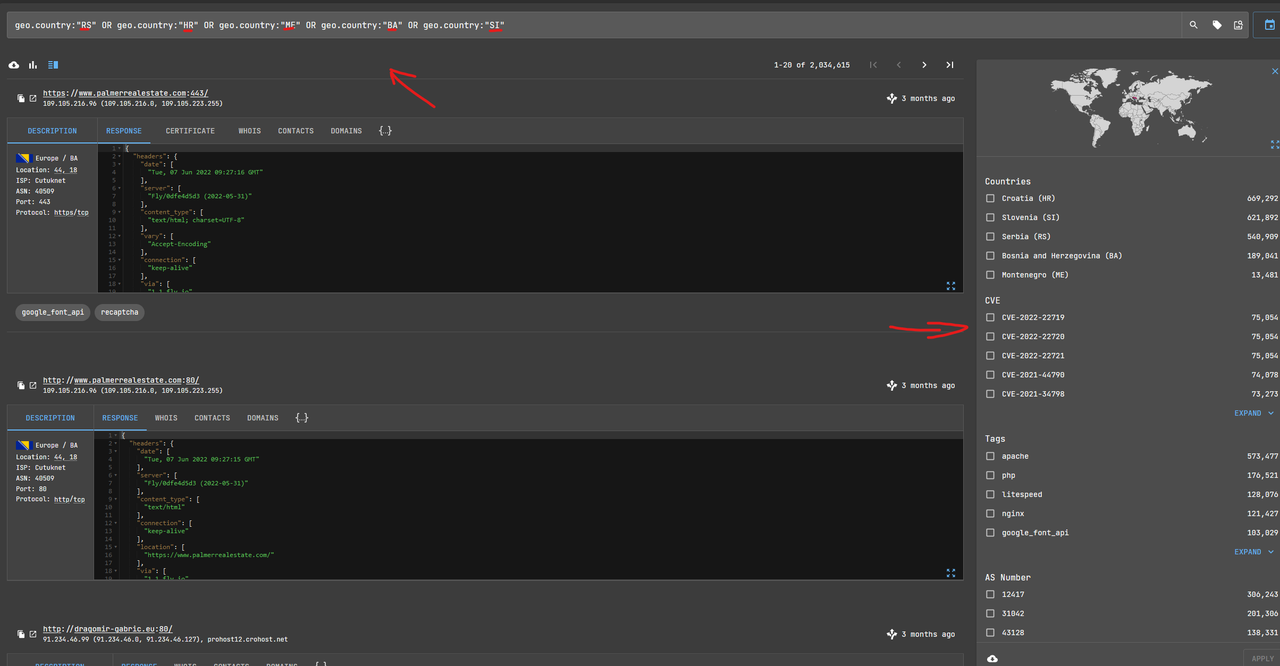Viewport: 1280px width, 666px height.
Task: Open raw JSON tab for first result
Action: [x=385, y=131]
